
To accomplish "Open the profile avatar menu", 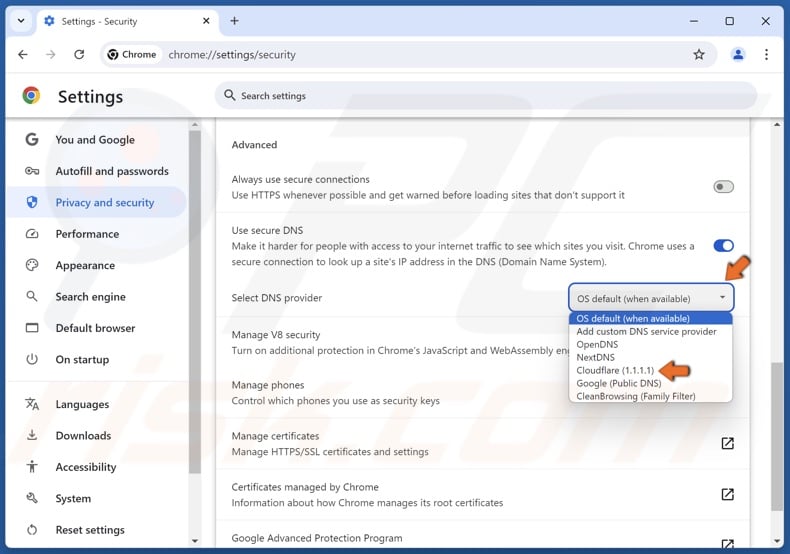I will click(x=738, y=54).
